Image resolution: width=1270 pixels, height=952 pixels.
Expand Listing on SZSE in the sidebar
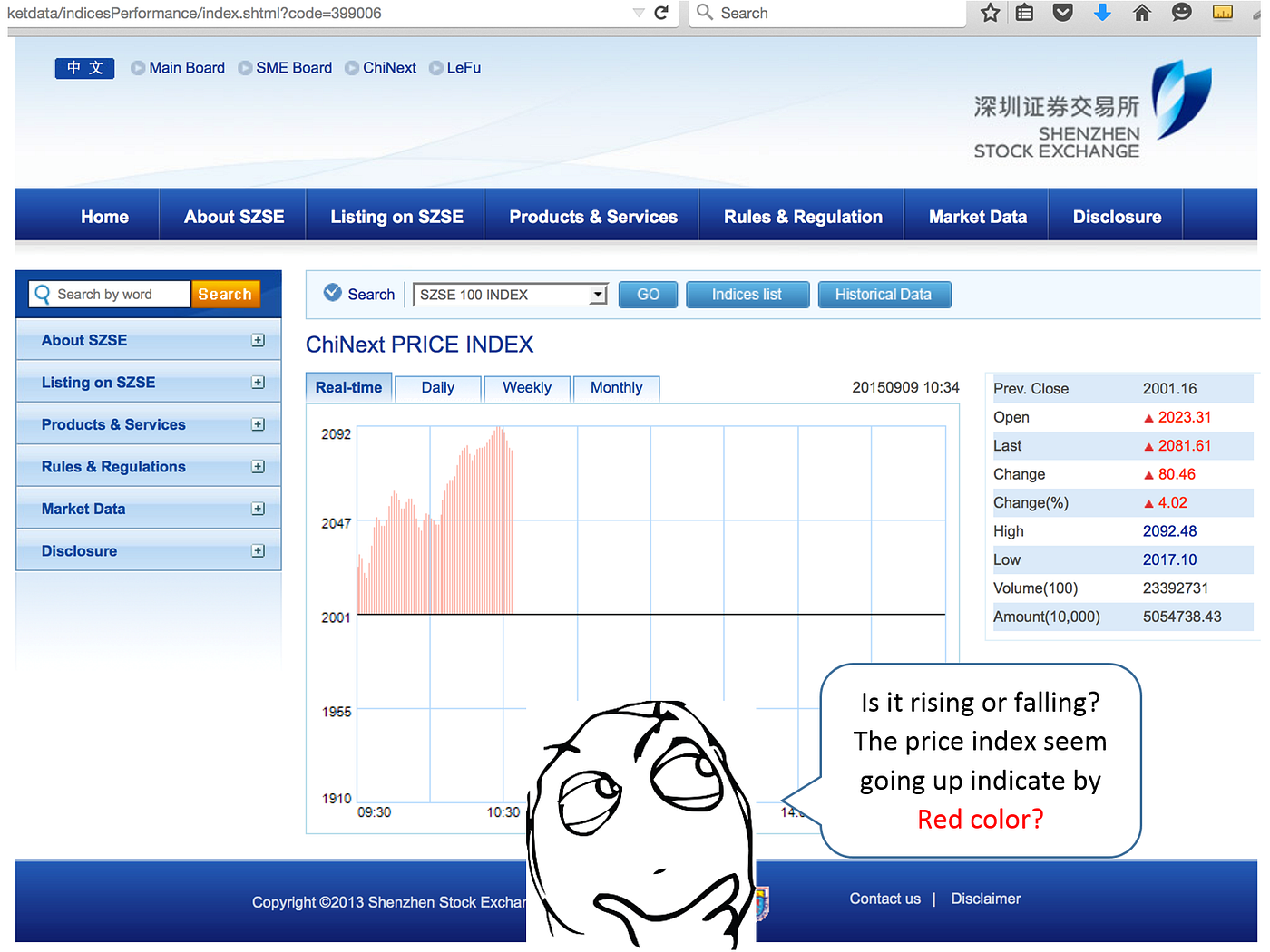[x=258, y=383]
